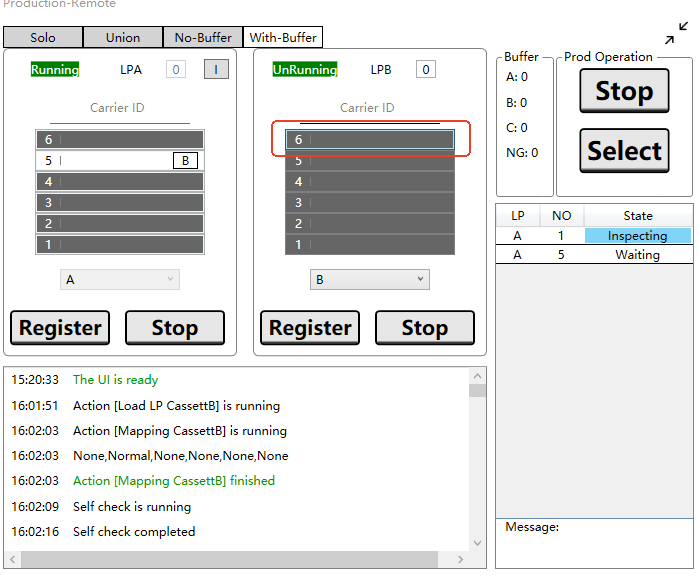This screenshot has height=578, width=699.
Task: Click log scrollbar up arrow
Action: click(477, 376)
